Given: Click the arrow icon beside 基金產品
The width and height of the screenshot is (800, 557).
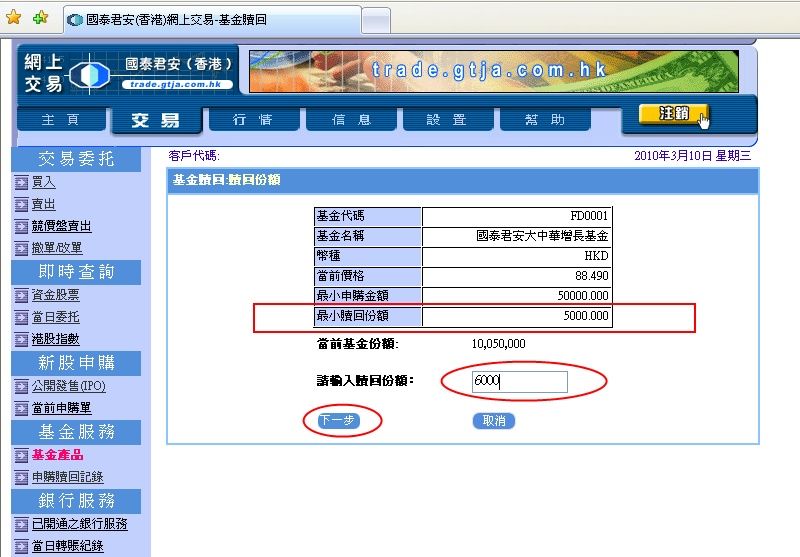Looking at the screenshot, I should point(21,455).
